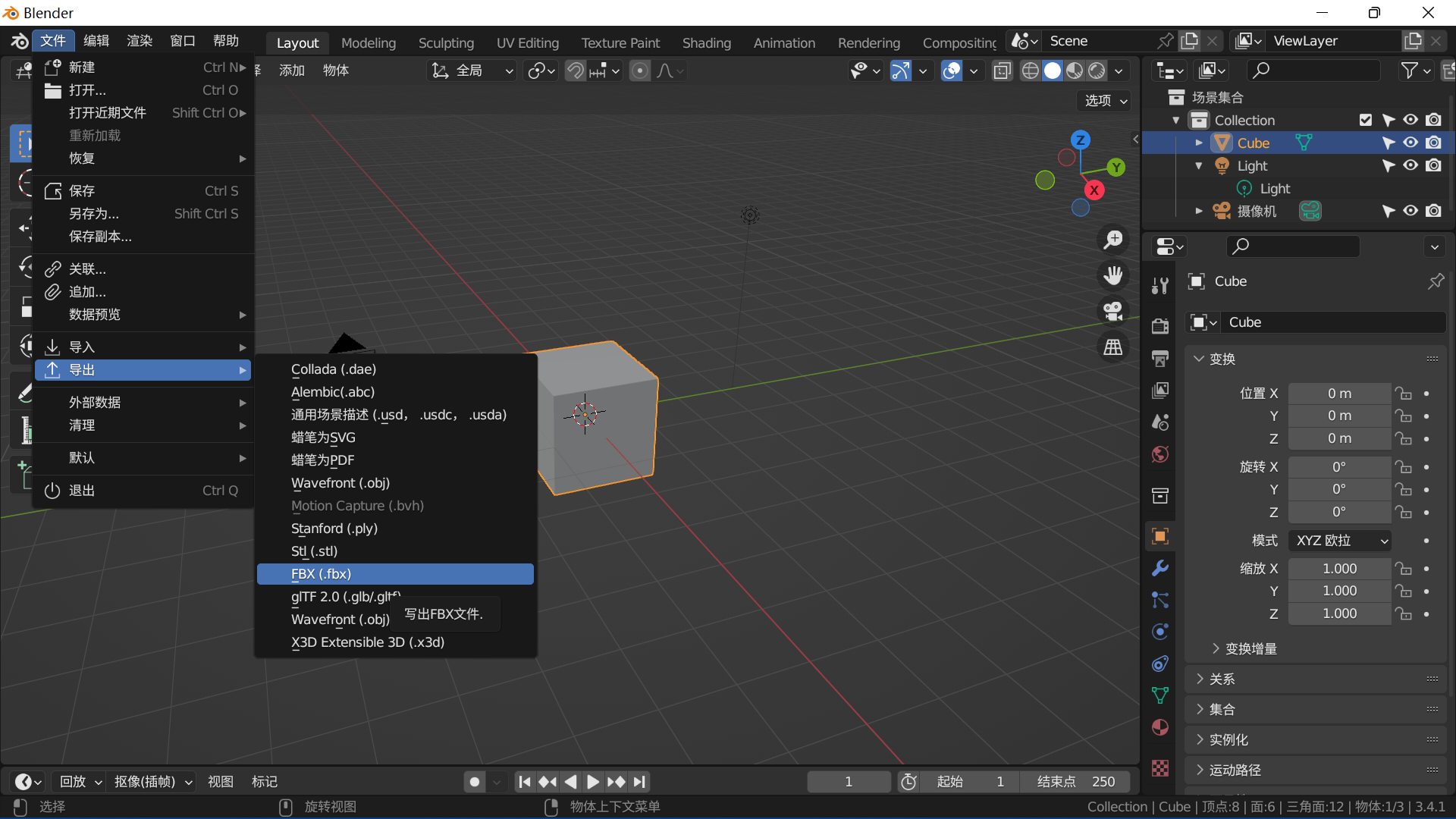
Task: Open the Texture properties checker icon
Action: click(x=1159, y=767)
